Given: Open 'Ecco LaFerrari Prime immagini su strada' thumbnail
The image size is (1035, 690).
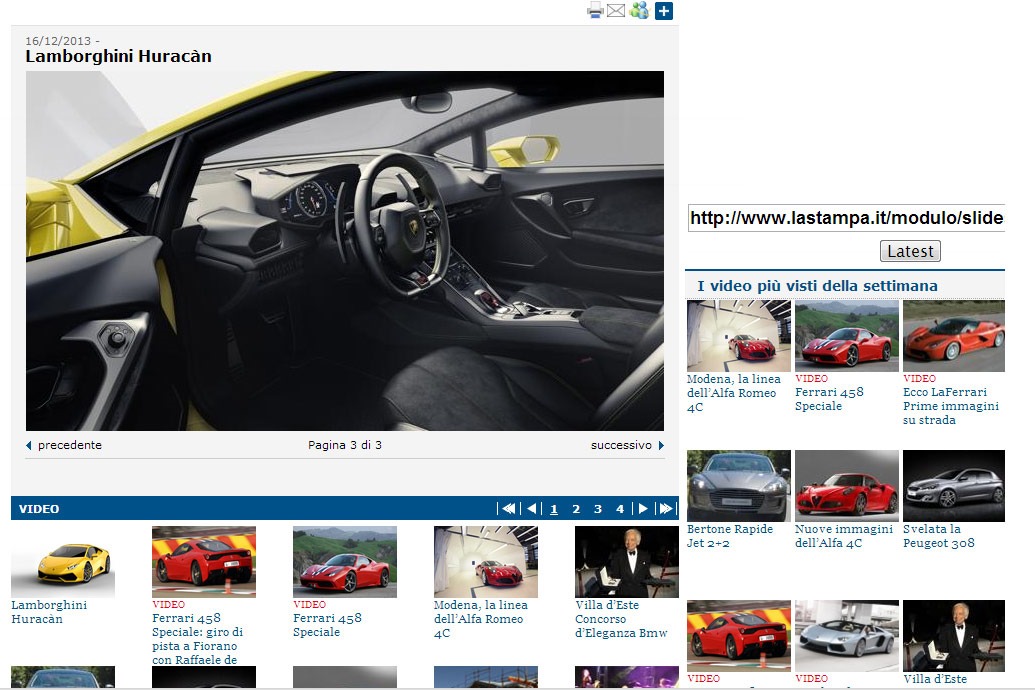Looking at the screenshot, I should click(954, 336).
